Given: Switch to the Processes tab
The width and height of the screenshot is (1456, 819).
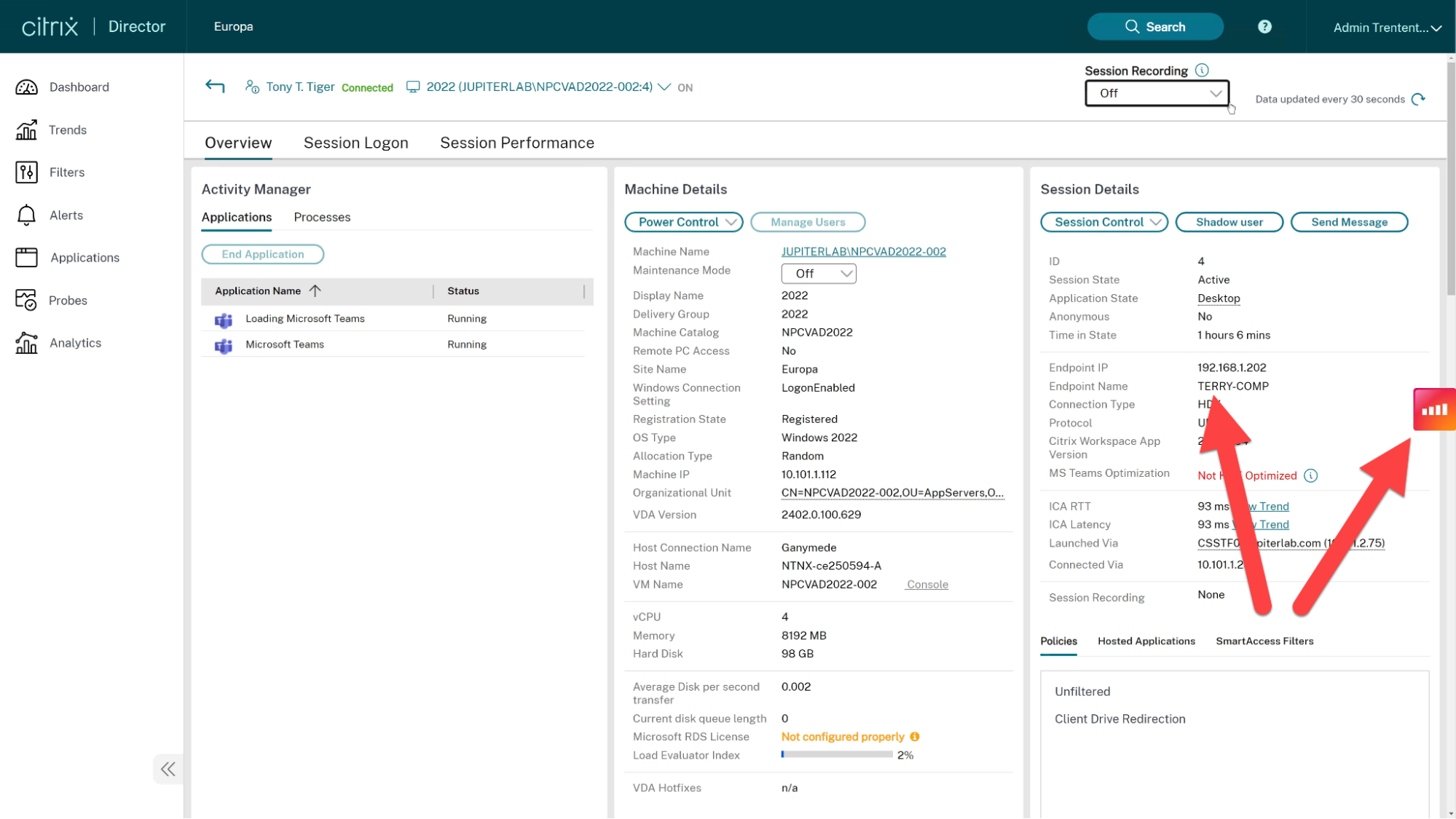Looking at the screenshot, I should click(x=322, y=217).
